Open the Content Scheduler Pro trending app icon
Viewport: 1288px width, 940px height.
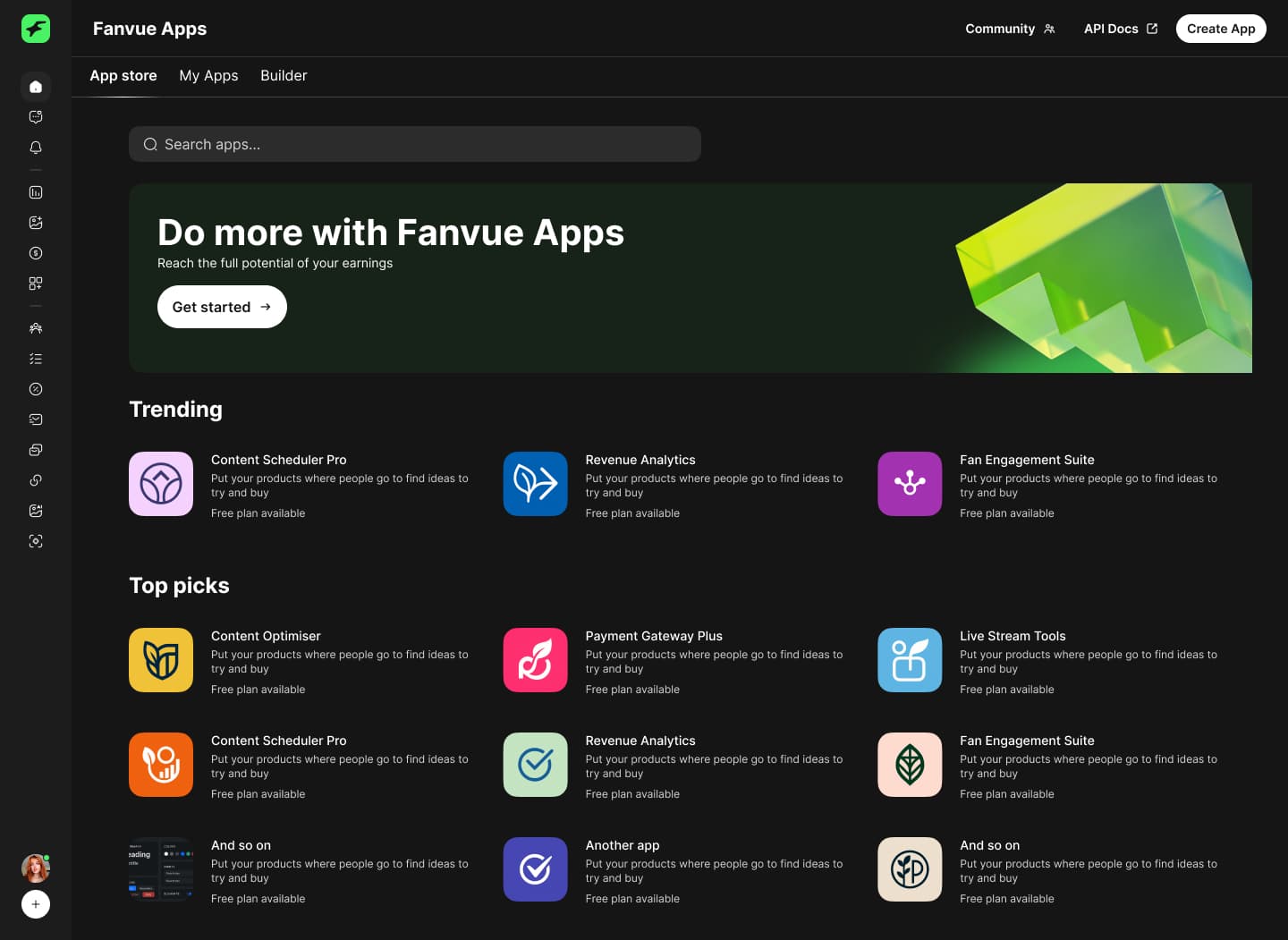pyautogui.click(x=161, y=484)
